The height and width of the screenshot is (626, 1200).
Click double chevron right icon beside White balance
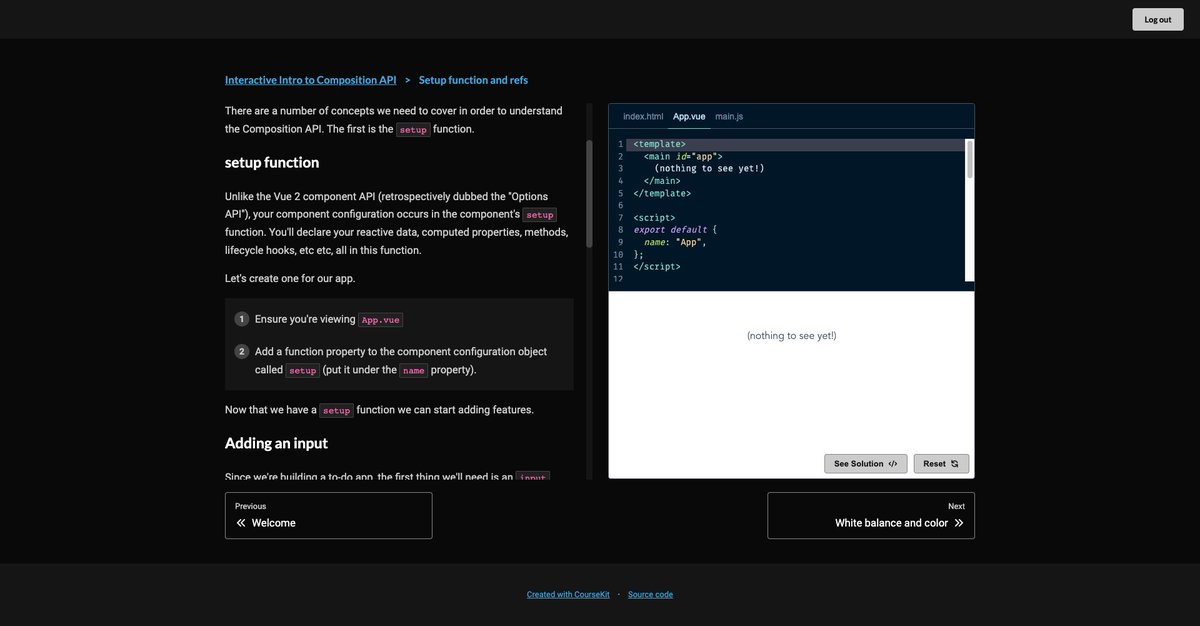(x=959, y=523)
